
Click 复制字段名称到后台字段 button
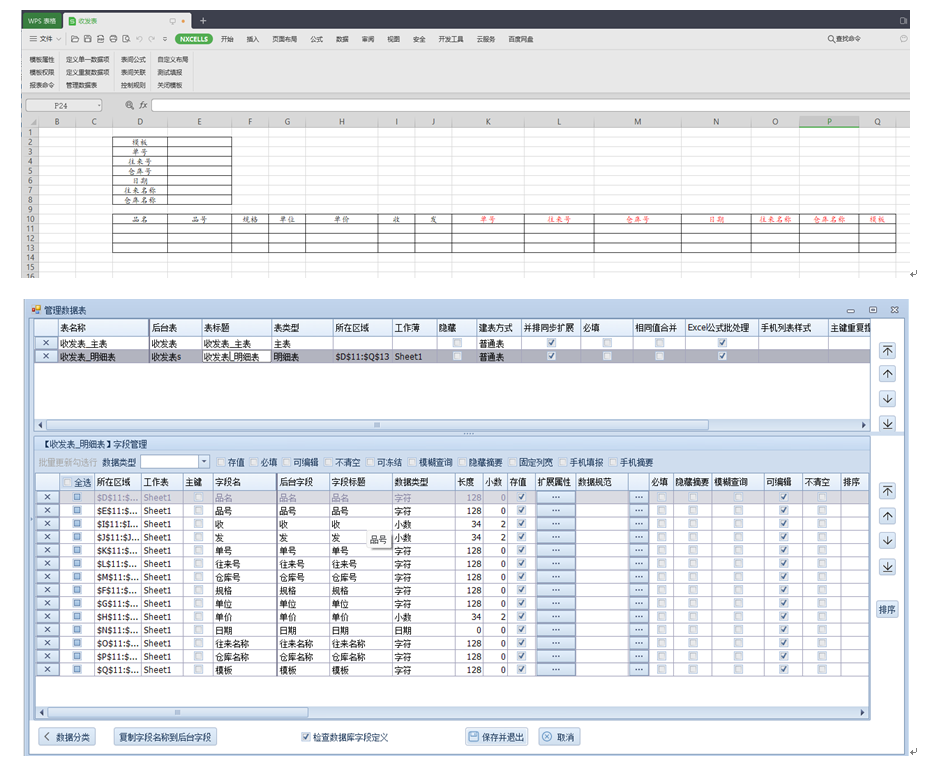tap(167, 737)
